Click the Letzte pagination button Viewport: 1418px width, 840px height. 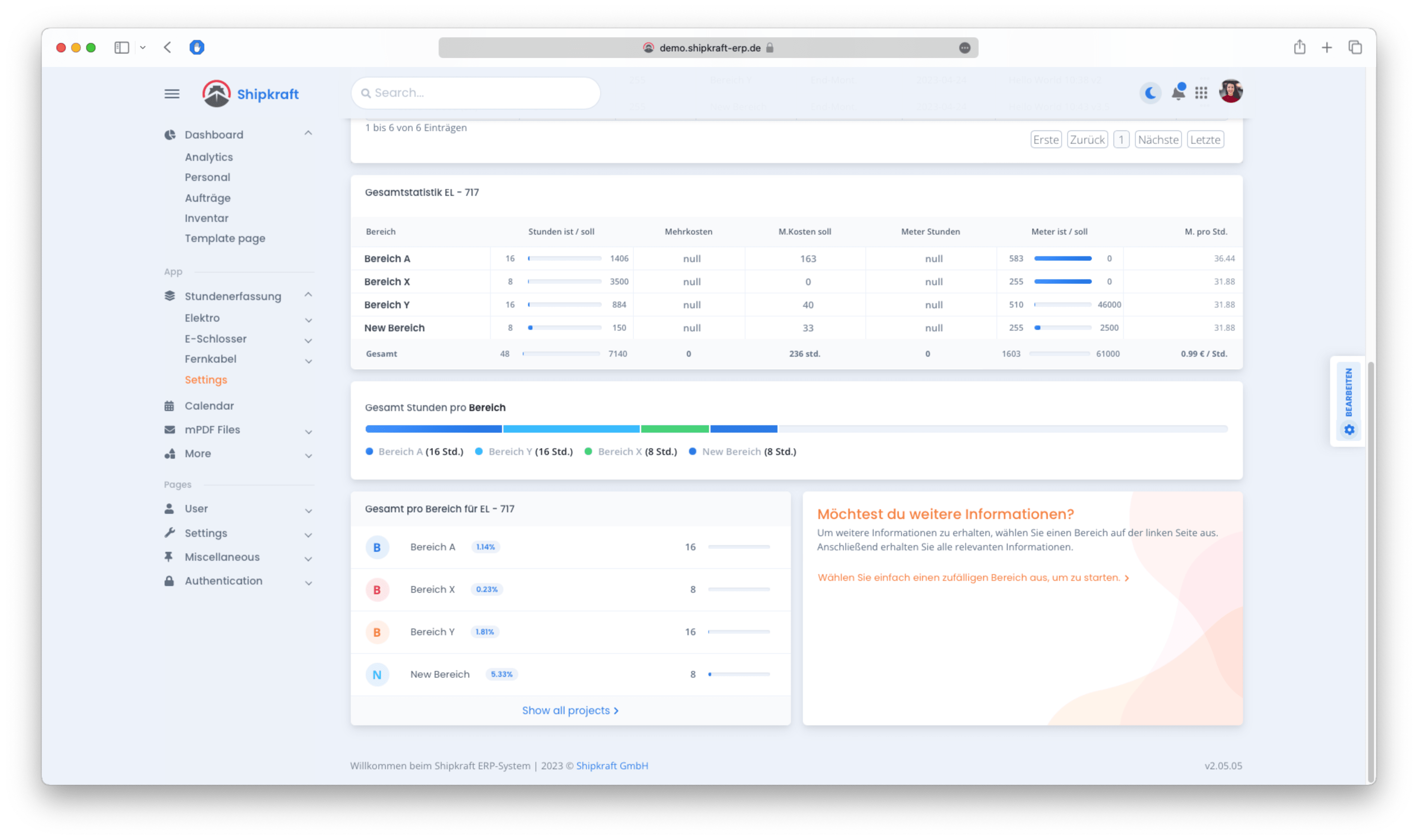point(1206,139)
